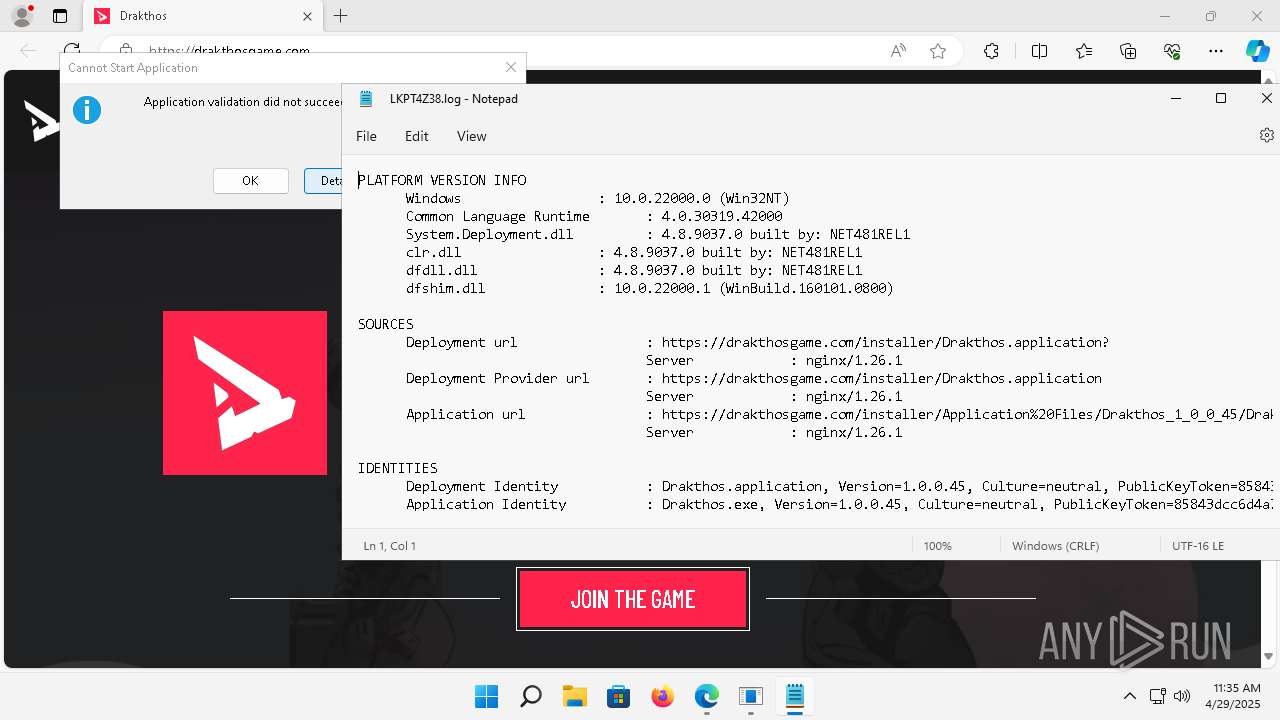
Task: Click SOURCES heading in log
Action: (386, 324)
